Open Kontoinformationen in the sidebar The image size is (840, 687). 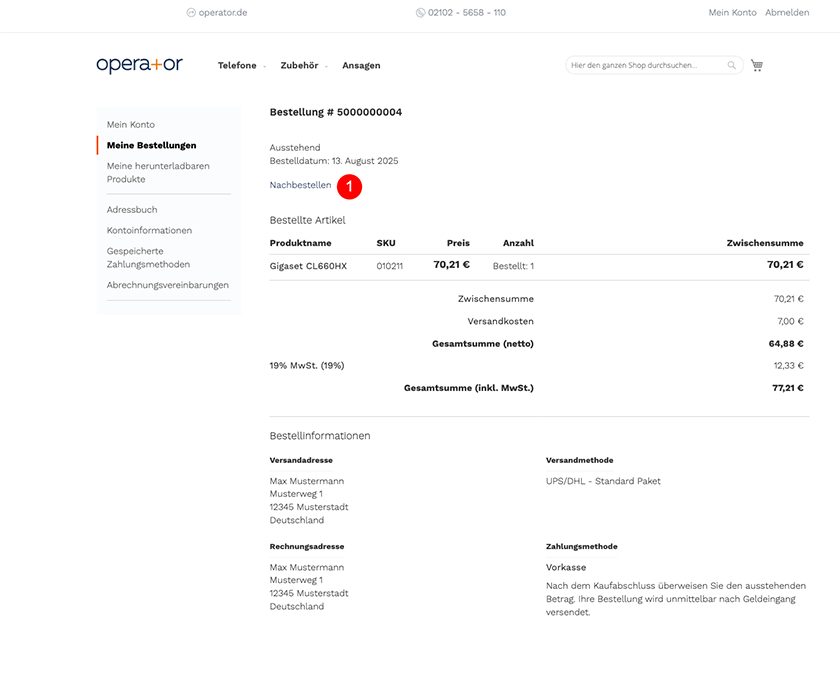[x=149, y=230]
